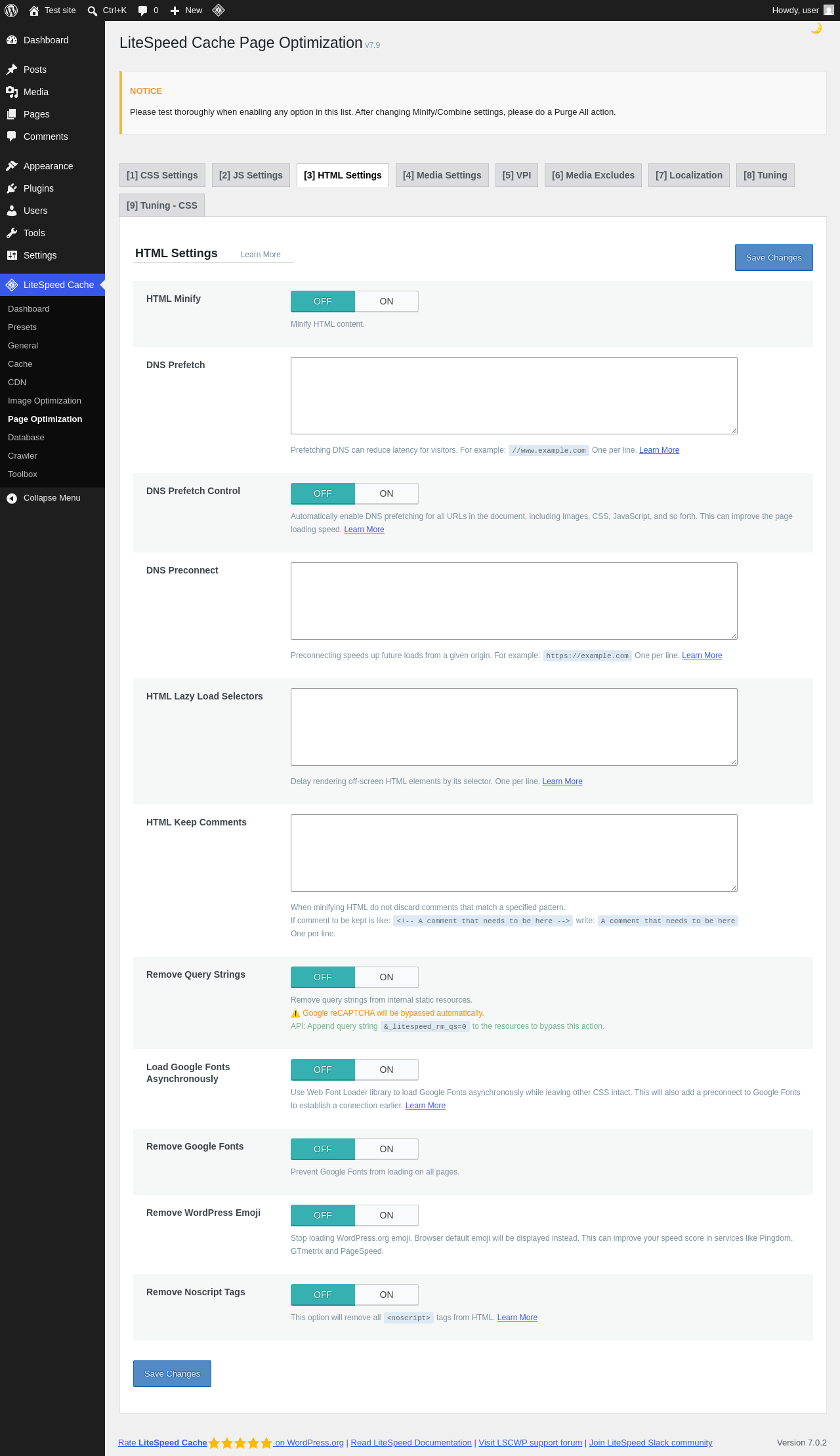Open the Read LiteSpeed Documentation footer link

pos(411,1442)
